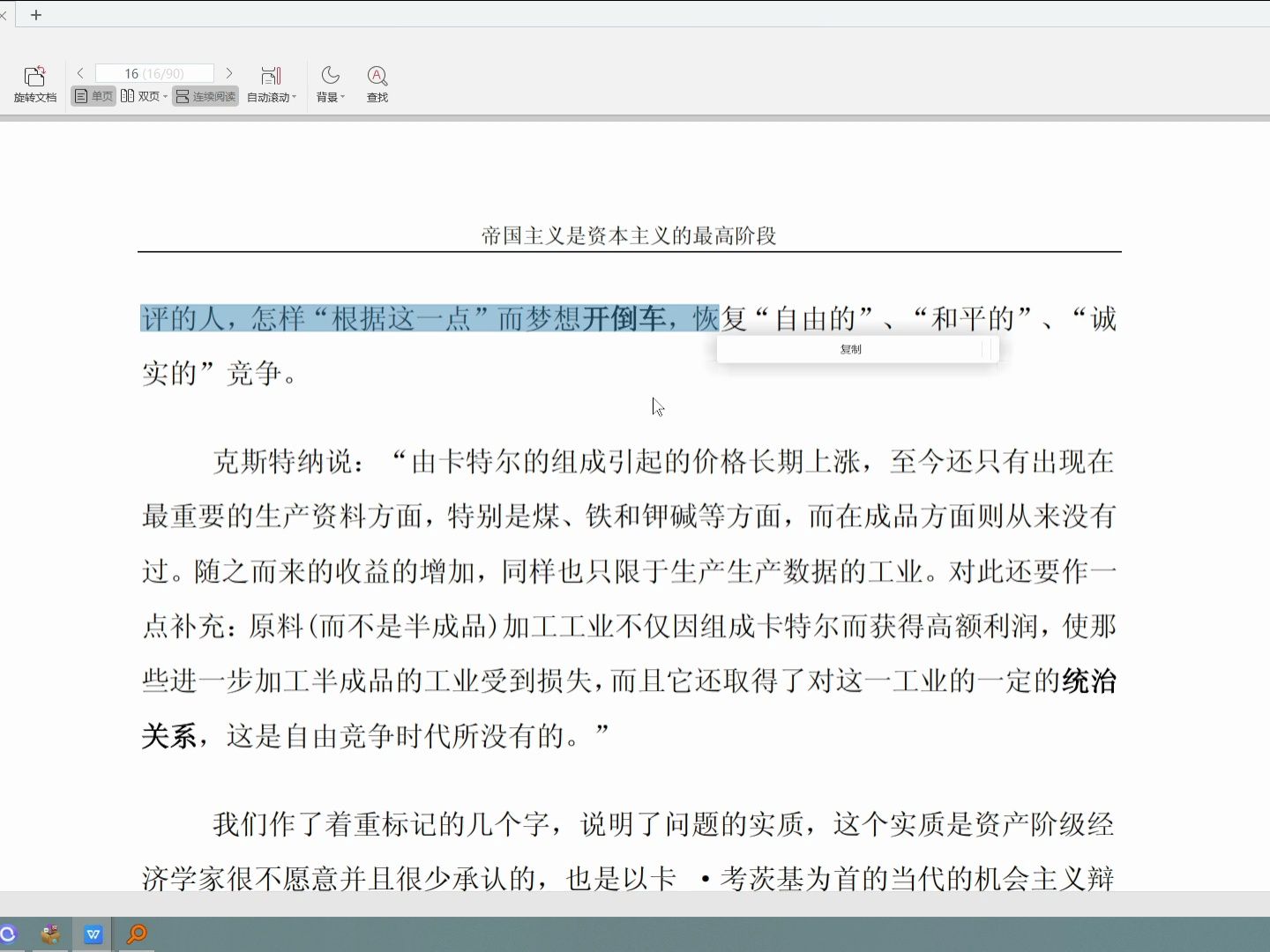
Task: Click the words 实的”竞争。
Action: point(220,374)
